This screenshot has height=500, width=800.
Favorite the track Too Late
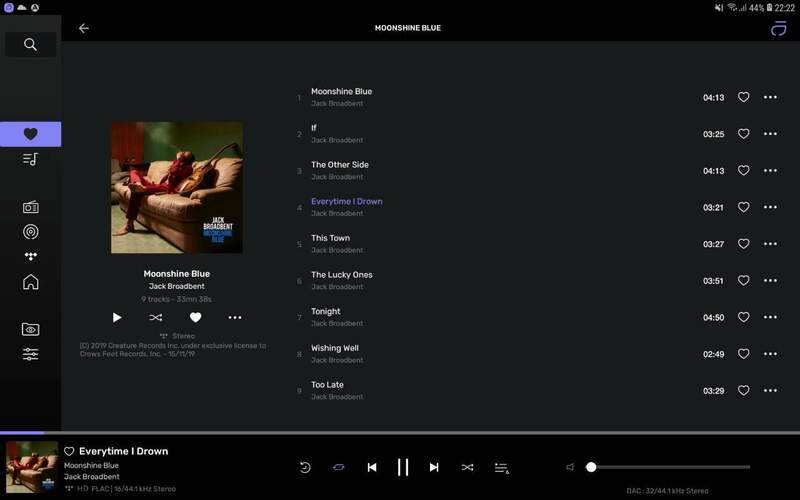click(x=743, y=391)
